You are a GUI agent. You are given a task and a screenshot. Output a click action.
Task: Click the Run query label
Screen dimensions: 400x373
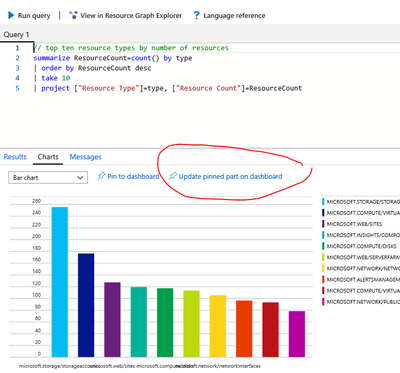click(x=34, y=16)
